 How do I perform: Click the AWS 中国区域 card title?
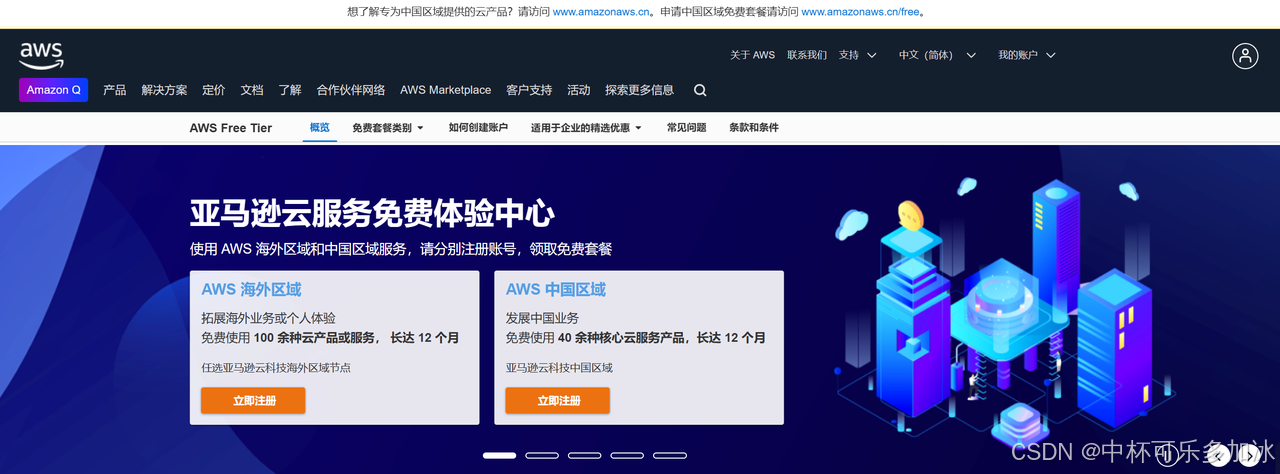(x=556, y=290)
